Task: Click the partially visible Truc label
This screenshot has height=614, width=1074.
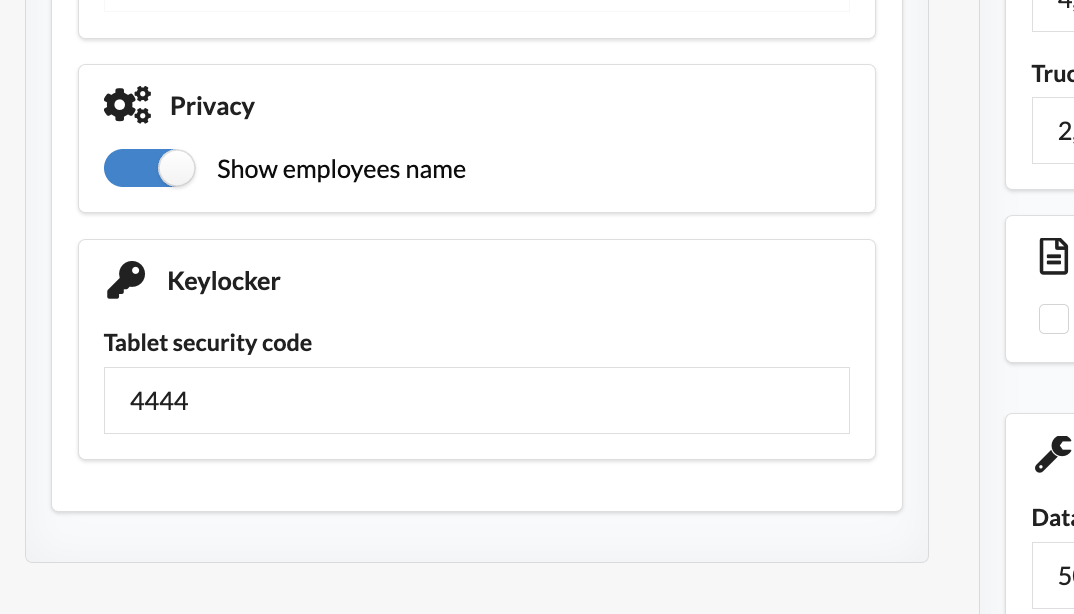Action: click(1053, 73)
